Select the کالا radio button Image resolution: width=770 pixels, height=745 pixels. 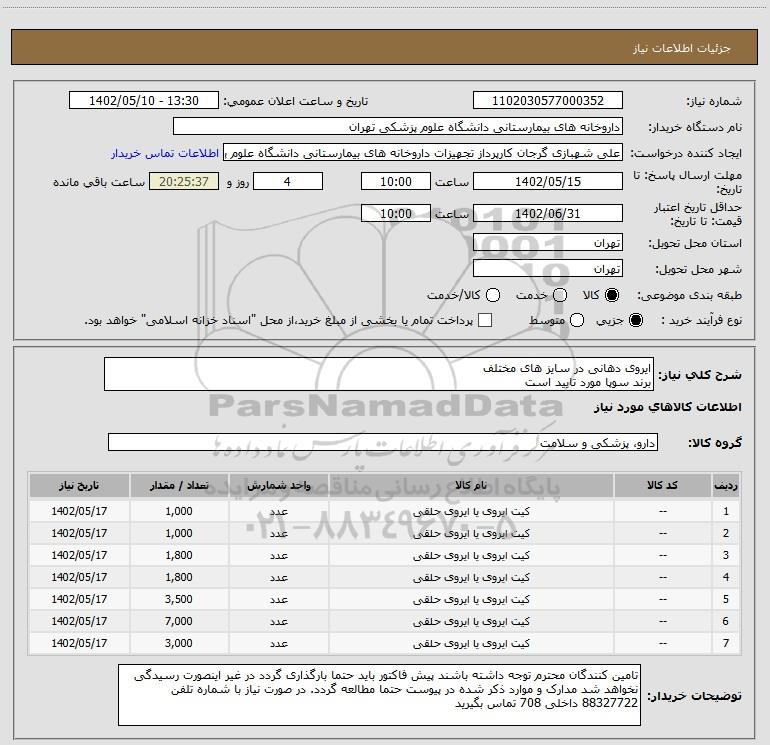(x=612, y=295)
